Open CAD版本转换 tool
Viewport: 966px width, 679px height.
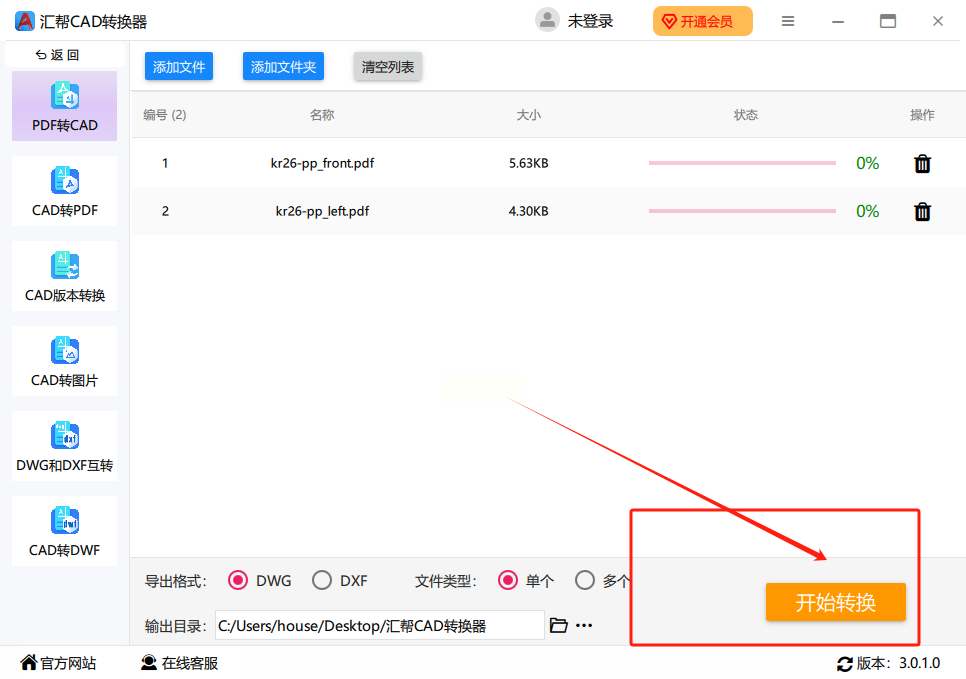(65, 276)
